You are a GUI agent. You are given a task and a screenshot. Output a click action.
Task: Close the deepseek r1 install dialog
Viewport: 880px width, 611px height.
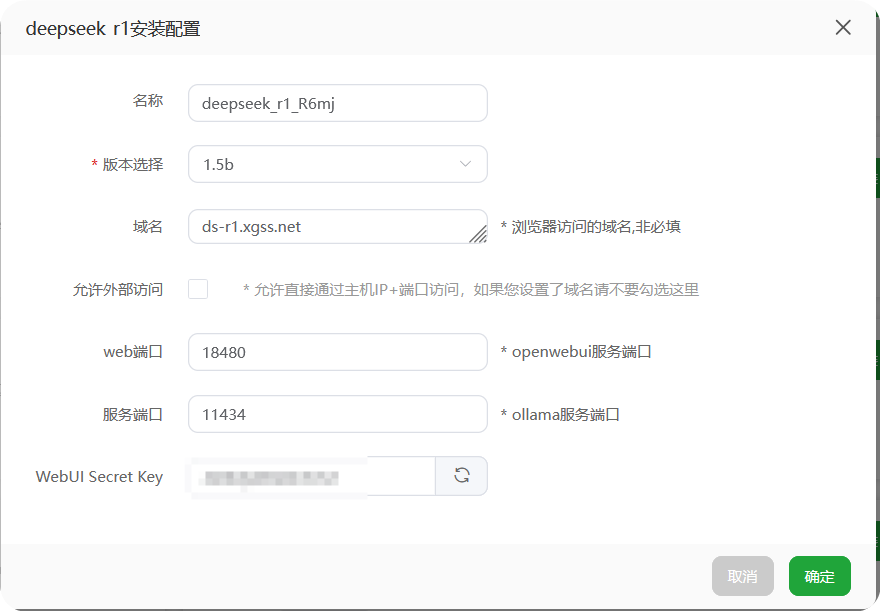[x=843, y=27]
